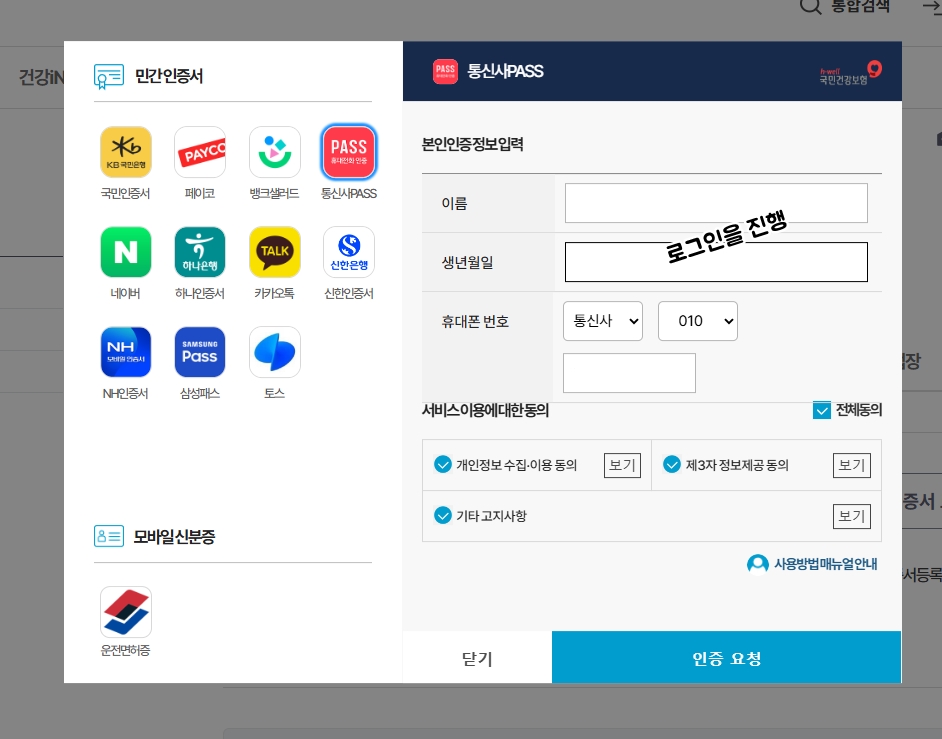This screenshot has width=942, height=739.
Task: Click the 통합검색 magnifier icon in background page
Action: click(x=810, y=6)
